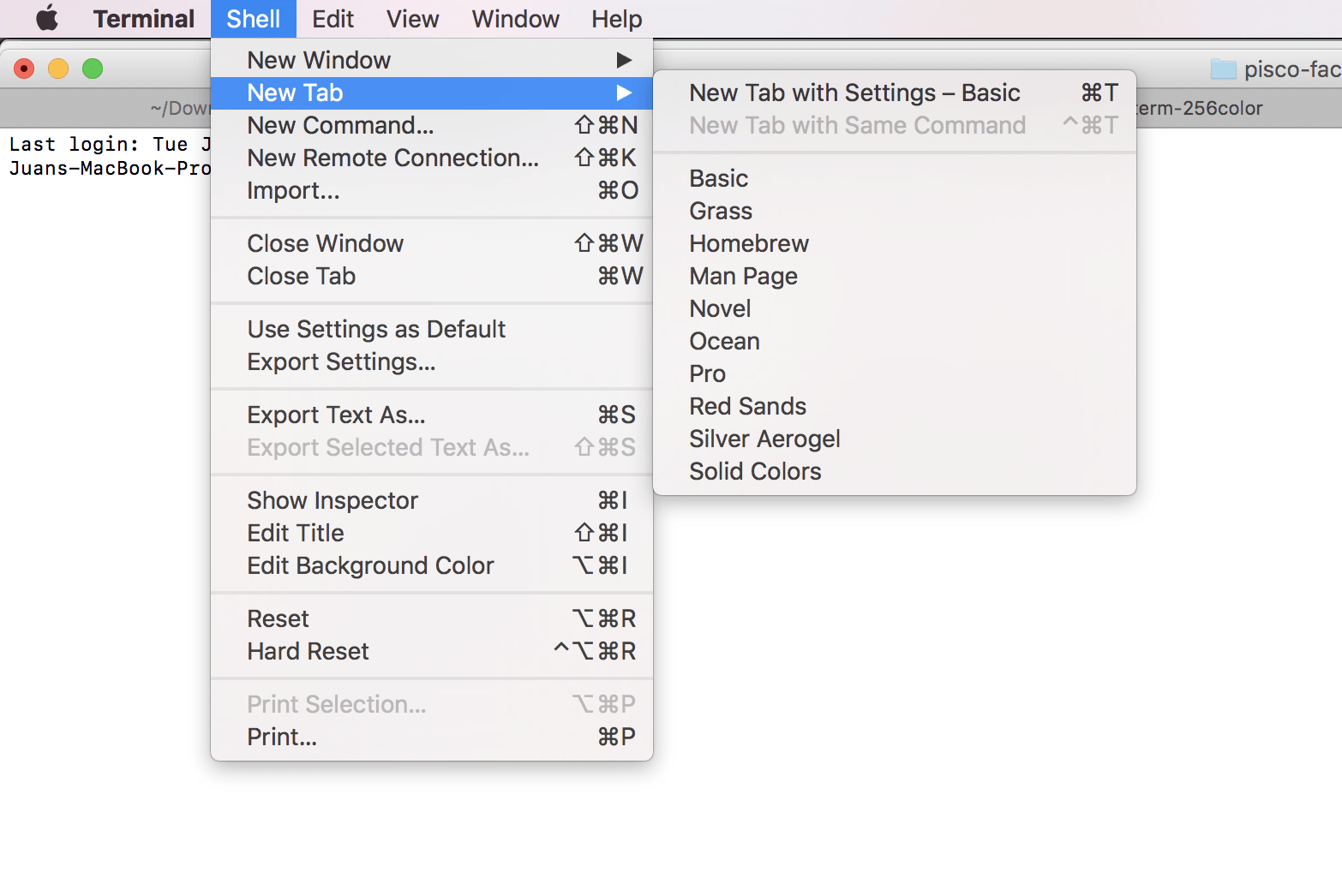
Task: Select the New Tab menu item
Action: pos(432,93)
